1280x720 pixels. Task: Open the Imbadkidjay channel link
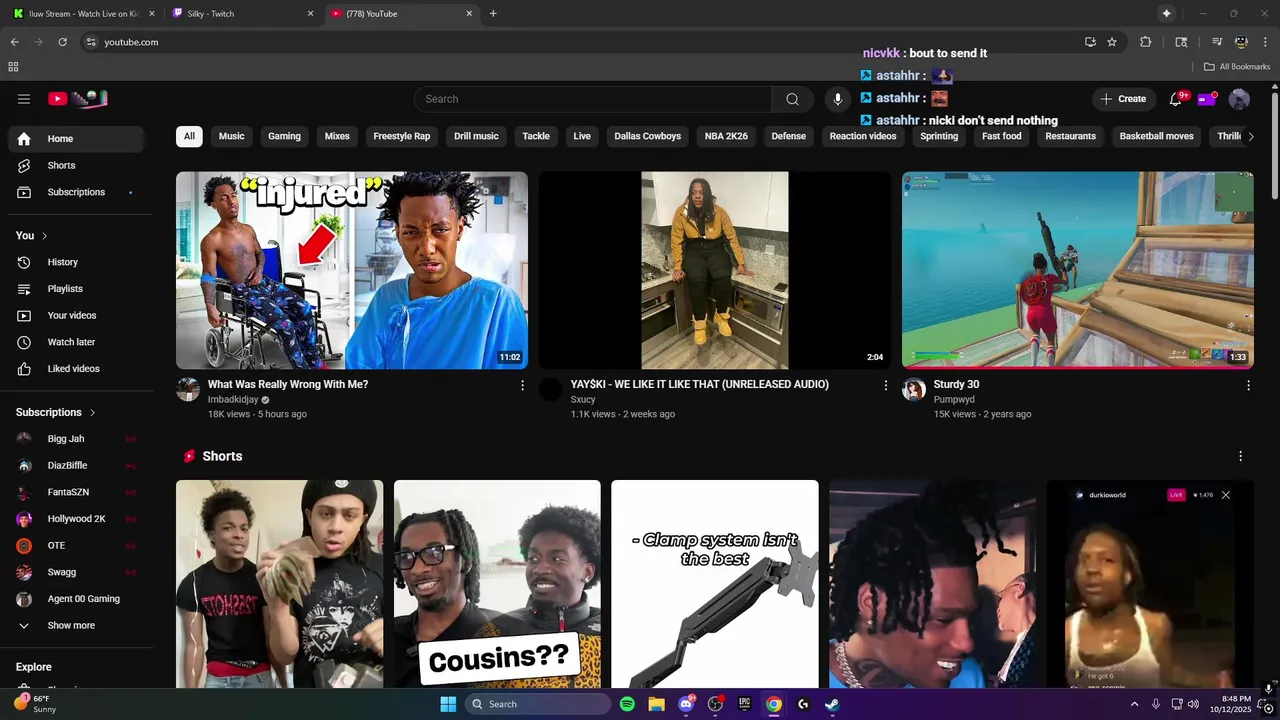tap(233, 400)
